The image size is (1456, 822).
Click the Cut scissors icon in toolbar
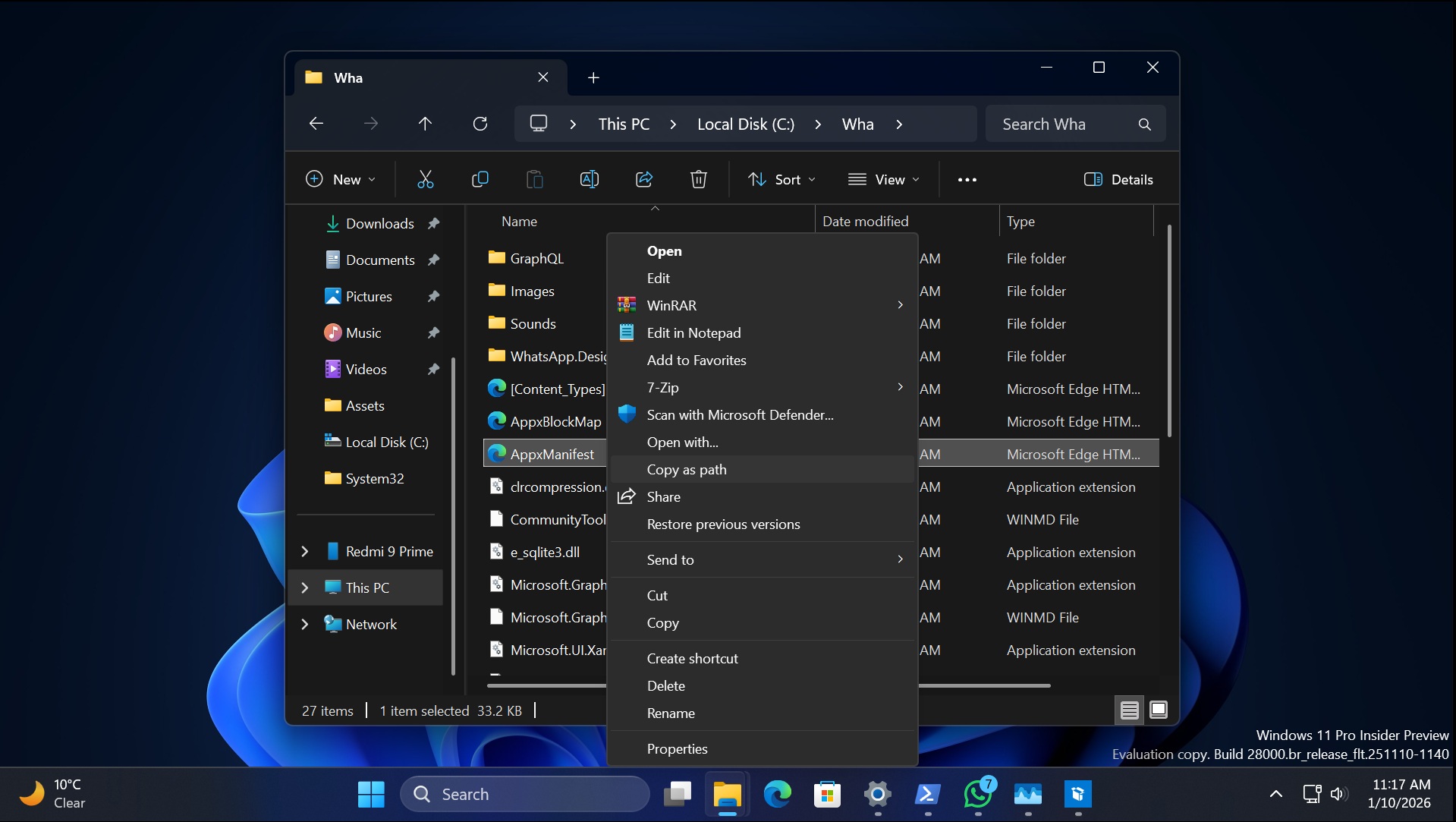(425, 180)
